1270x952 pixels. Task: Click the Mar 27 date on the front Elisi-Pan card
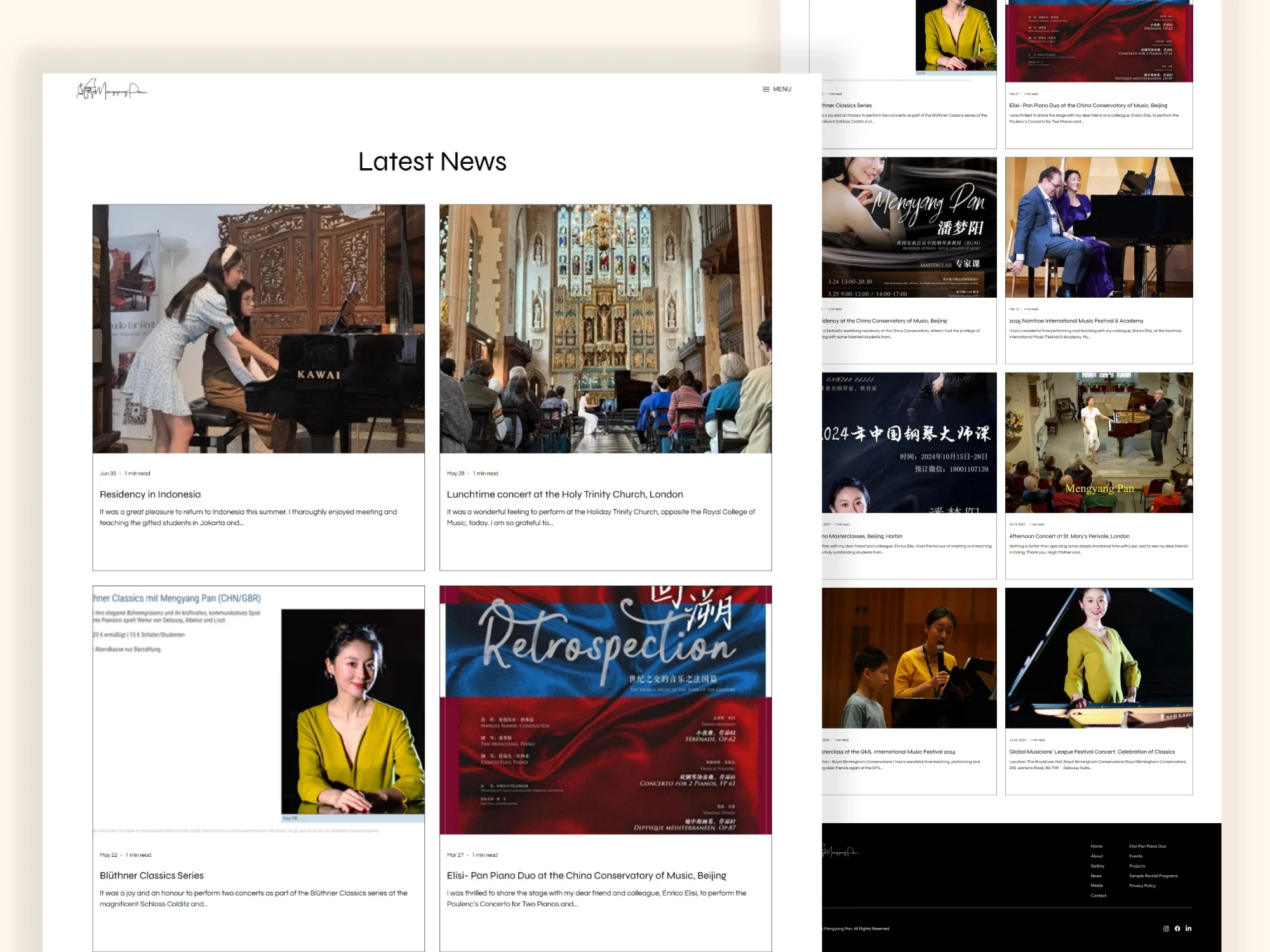coord(455,855)
